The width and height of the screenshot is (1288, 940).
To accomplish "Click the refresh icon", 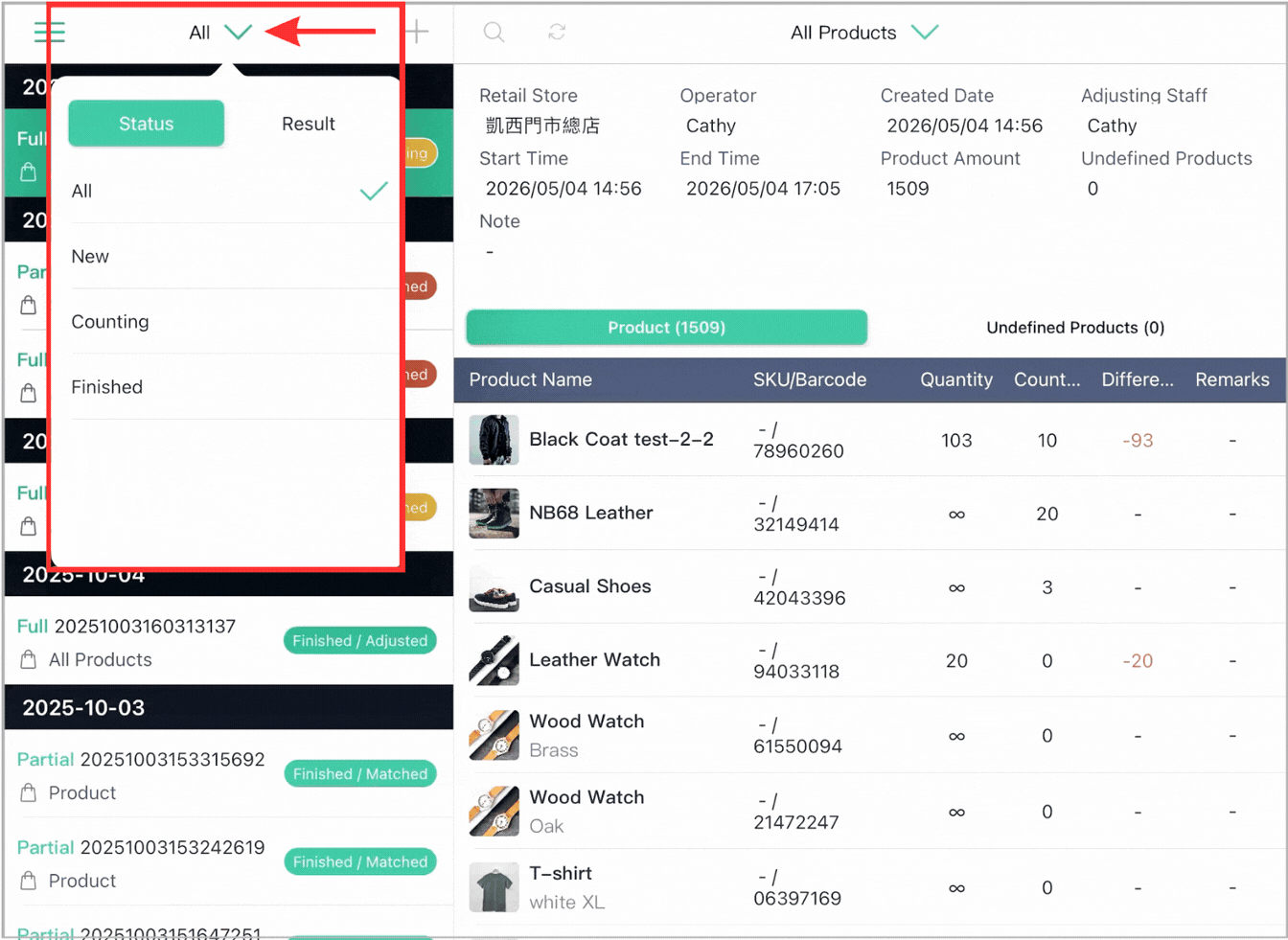I will [x=557, y=33].
